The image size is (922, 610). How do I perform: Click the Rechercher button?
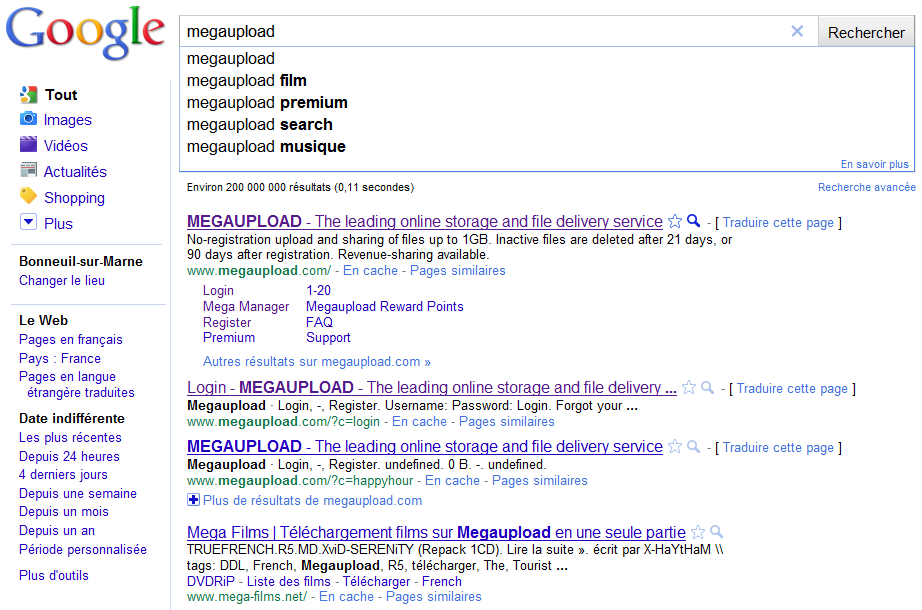(x=866, y=32)
